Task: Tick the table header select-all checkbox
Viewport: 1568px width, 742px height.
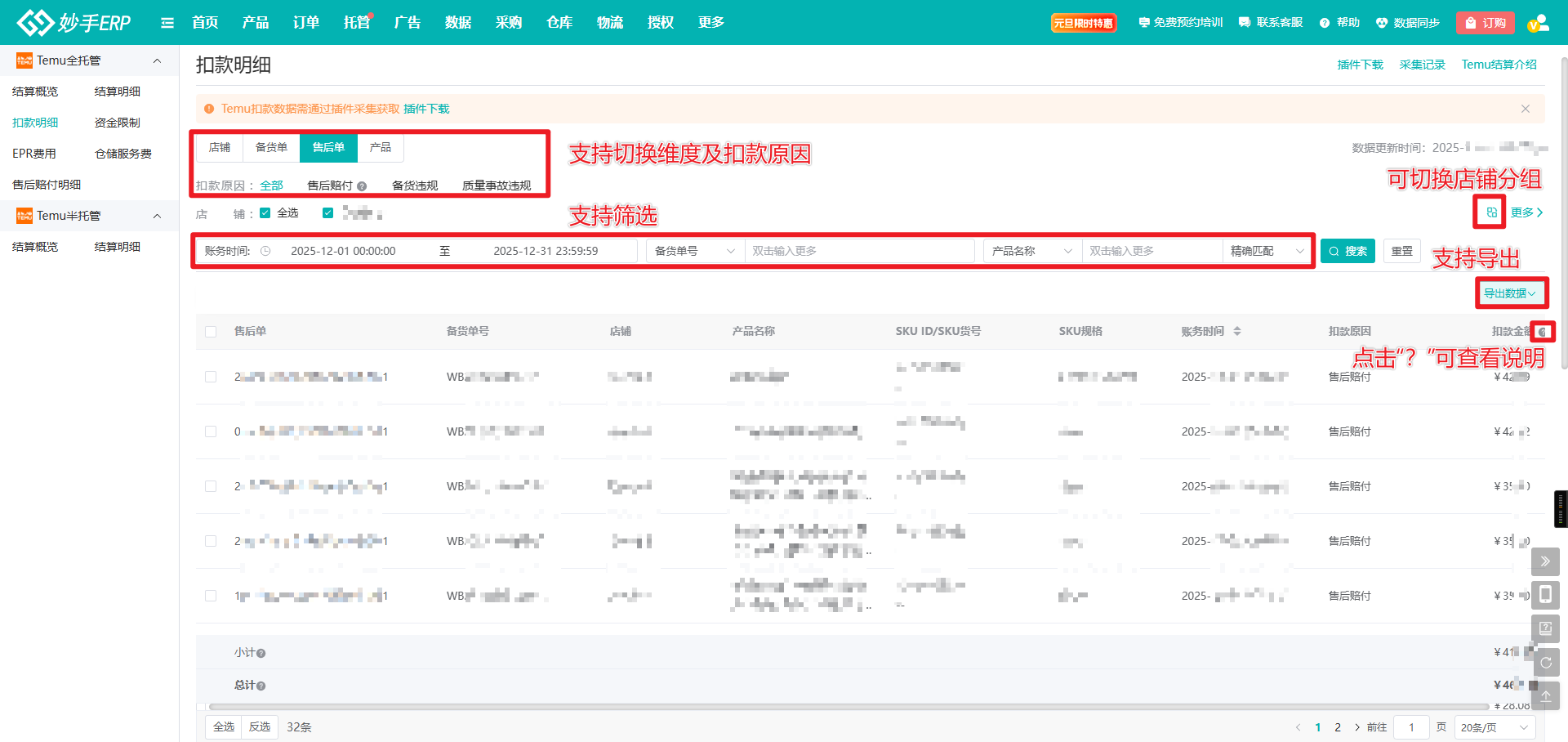Action: 211,332
